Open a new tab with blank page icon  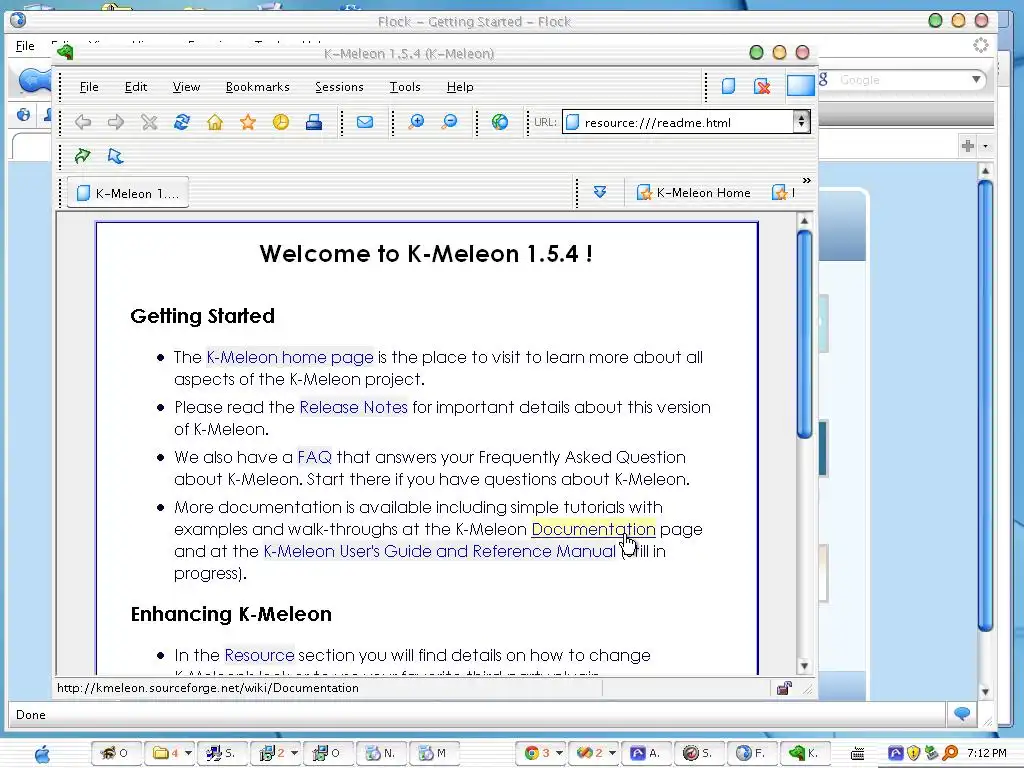[728, 86]
